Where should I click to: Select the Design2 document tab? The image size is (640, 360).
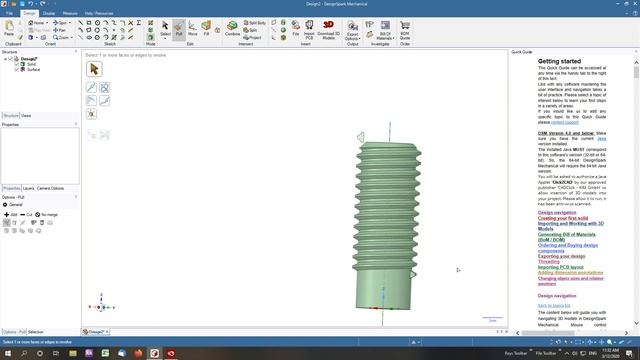click(96, 332)
